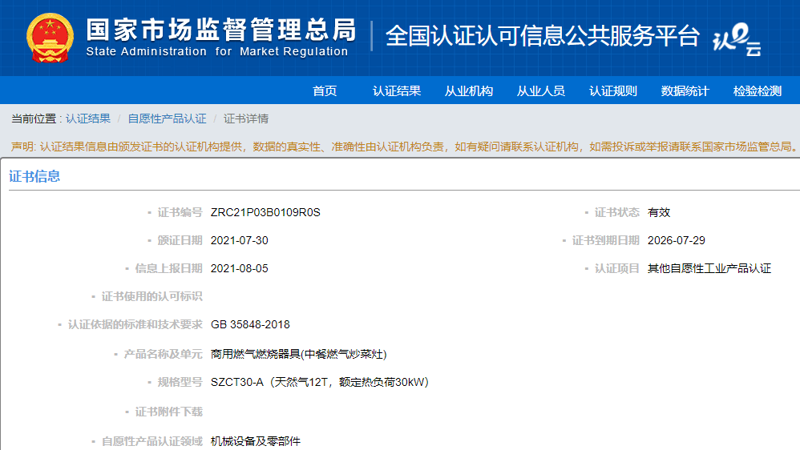
Task: Open the 认证结果 menu item
Action: pyautogui.click(x=396, y=91)
